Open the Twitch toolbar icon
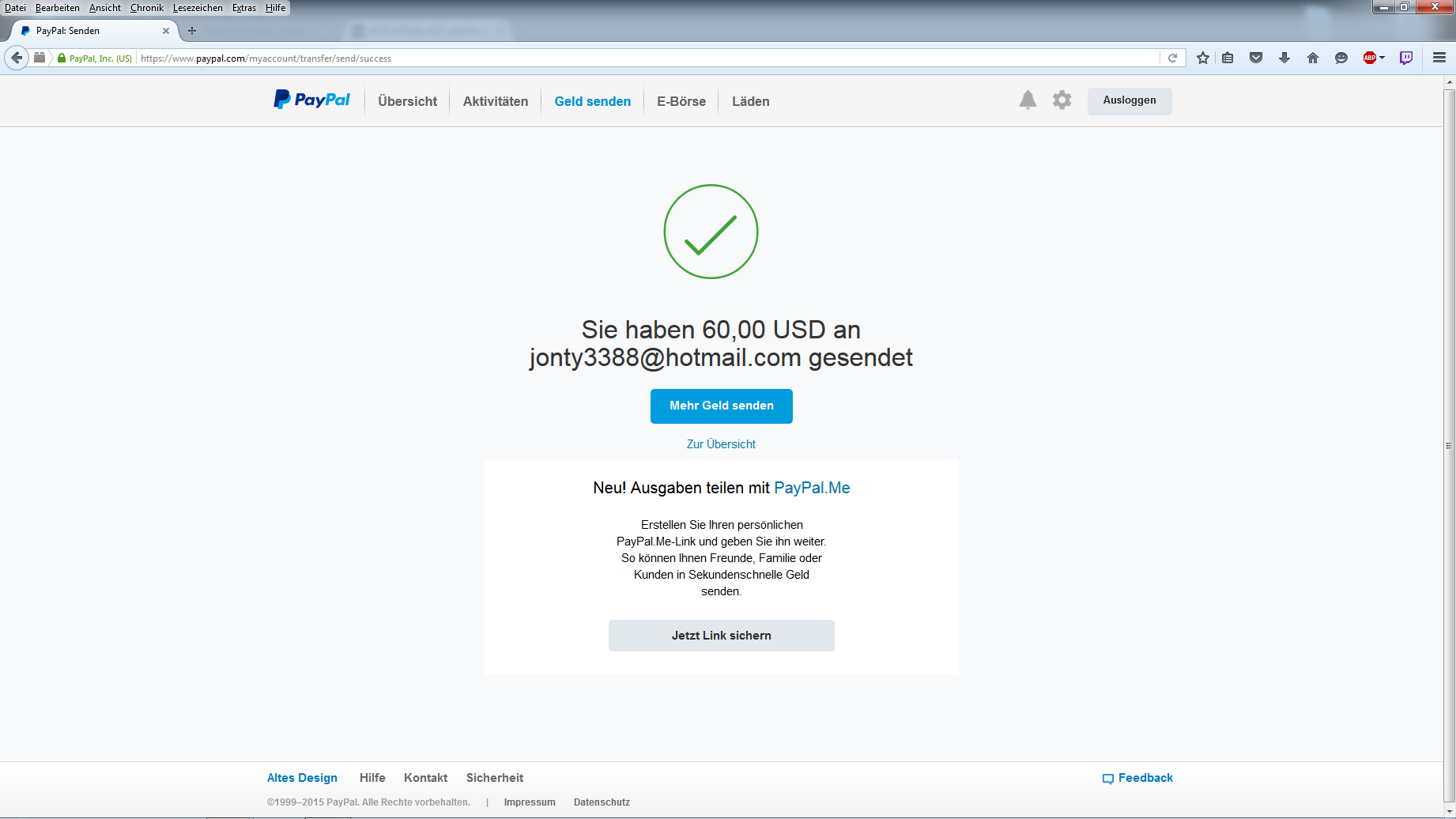This screenshot has width=1456, height=819. point(1406,58)
